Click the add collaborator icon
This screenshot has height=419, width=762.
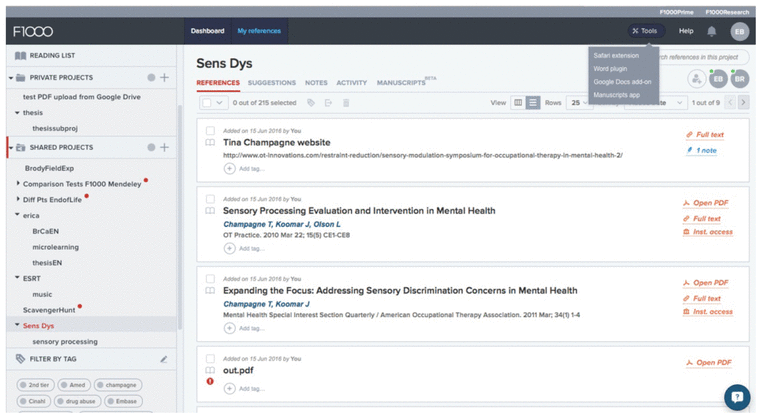coord(697,79)
